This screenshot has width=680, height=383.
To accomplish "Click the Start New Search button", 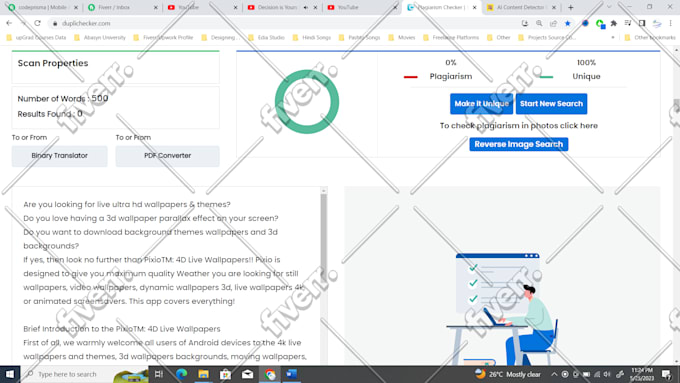I will point(551,104).
